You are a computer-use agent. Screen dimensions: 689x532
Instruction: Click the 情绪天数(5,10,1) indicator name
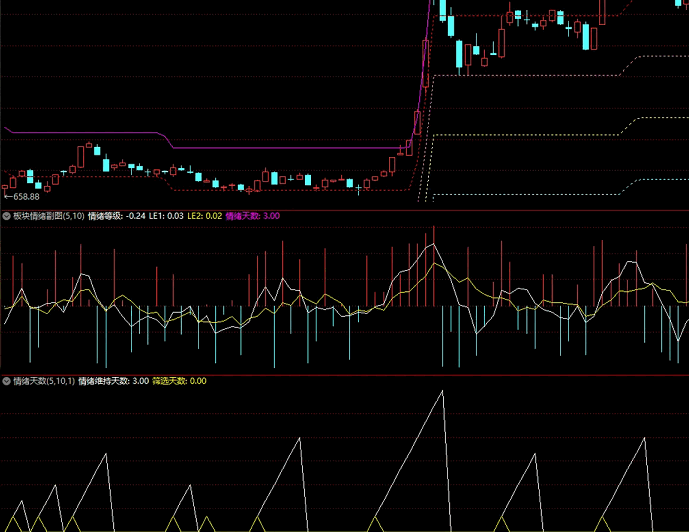(44, 381)
